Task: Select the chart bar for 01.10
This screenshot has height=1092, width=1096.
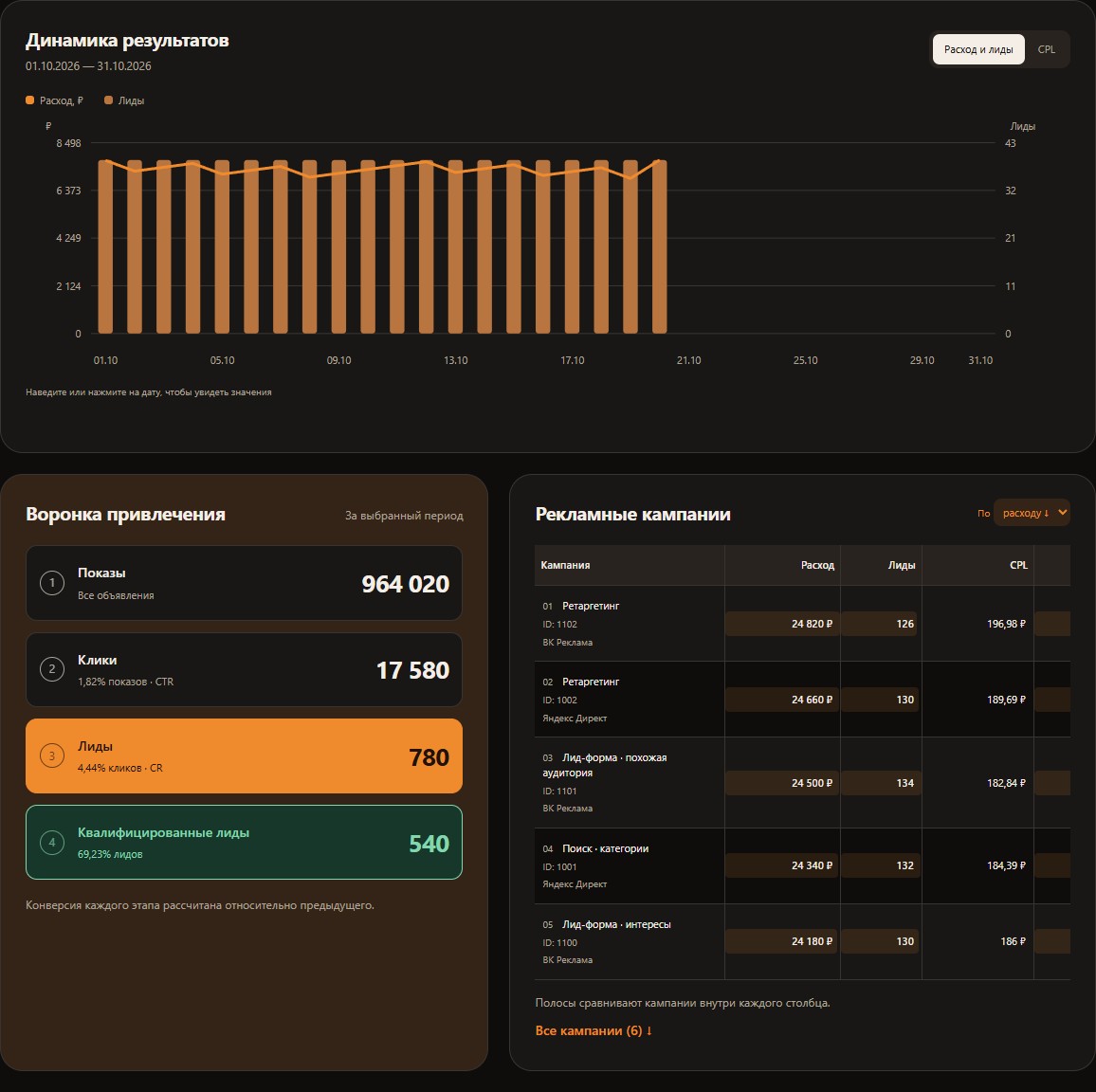Action: click(105, 246)
